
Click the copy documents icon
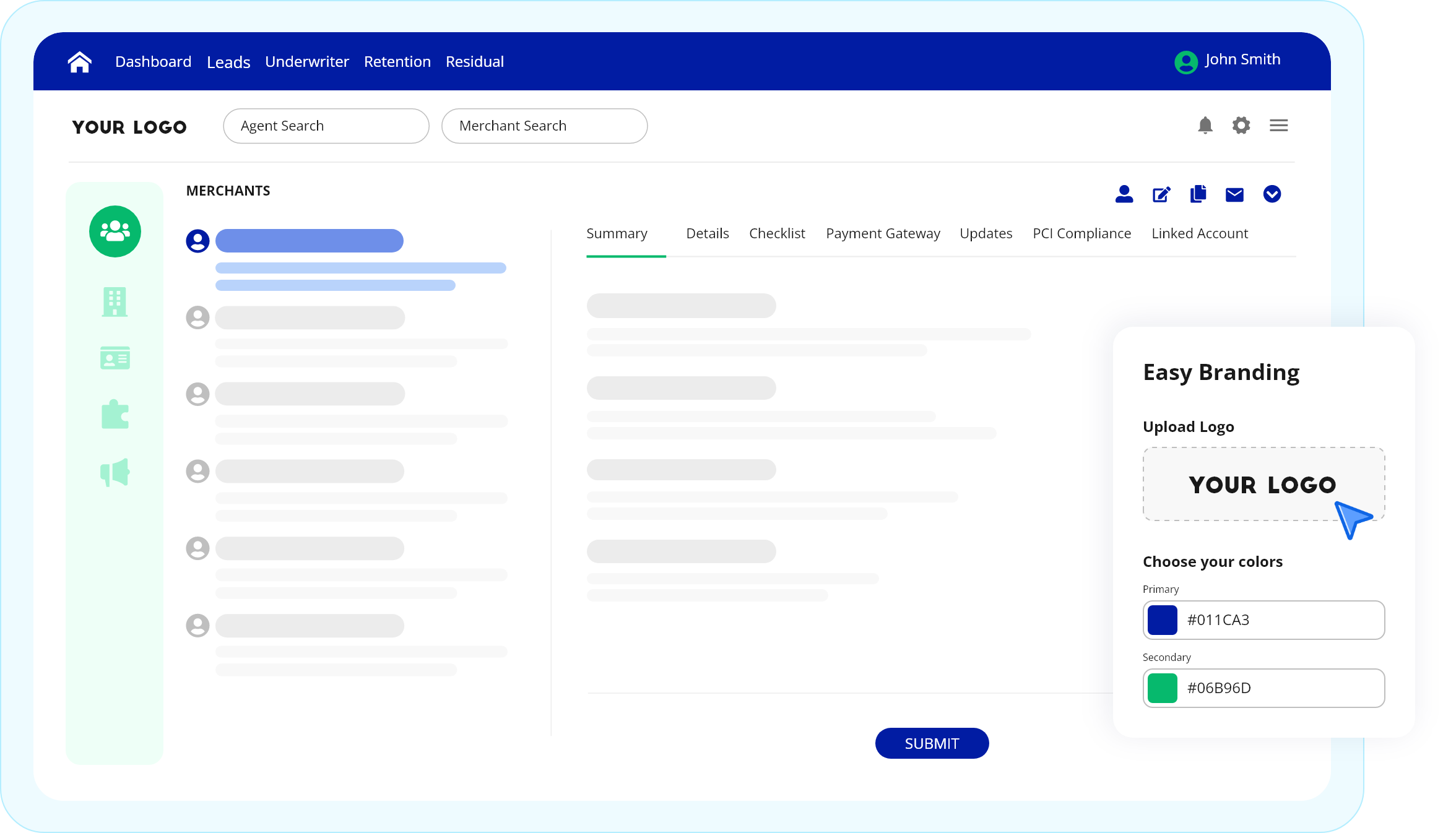(1198, 194)
